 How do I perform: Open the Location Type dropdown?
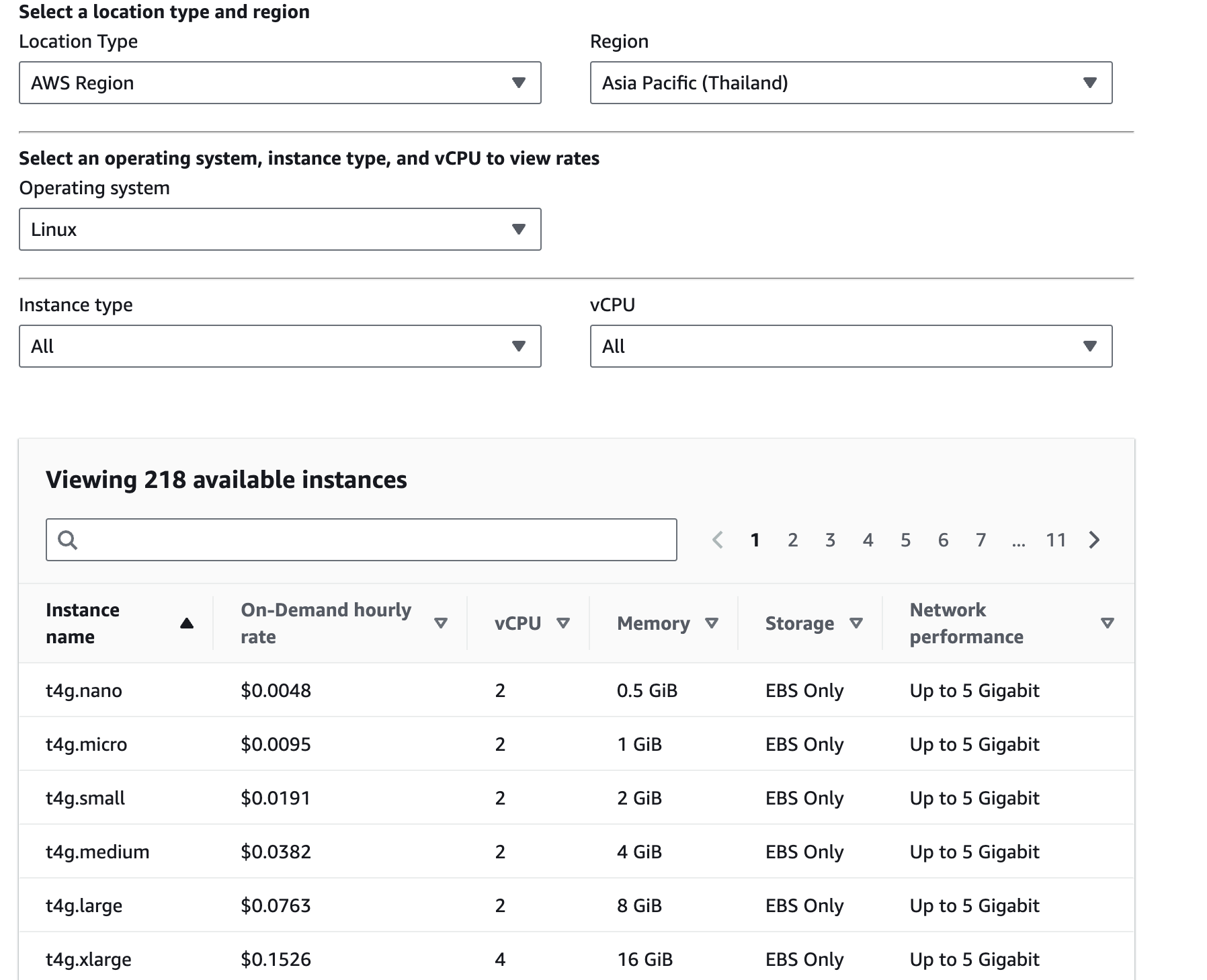pyautogui.click(x=280, y=83)
